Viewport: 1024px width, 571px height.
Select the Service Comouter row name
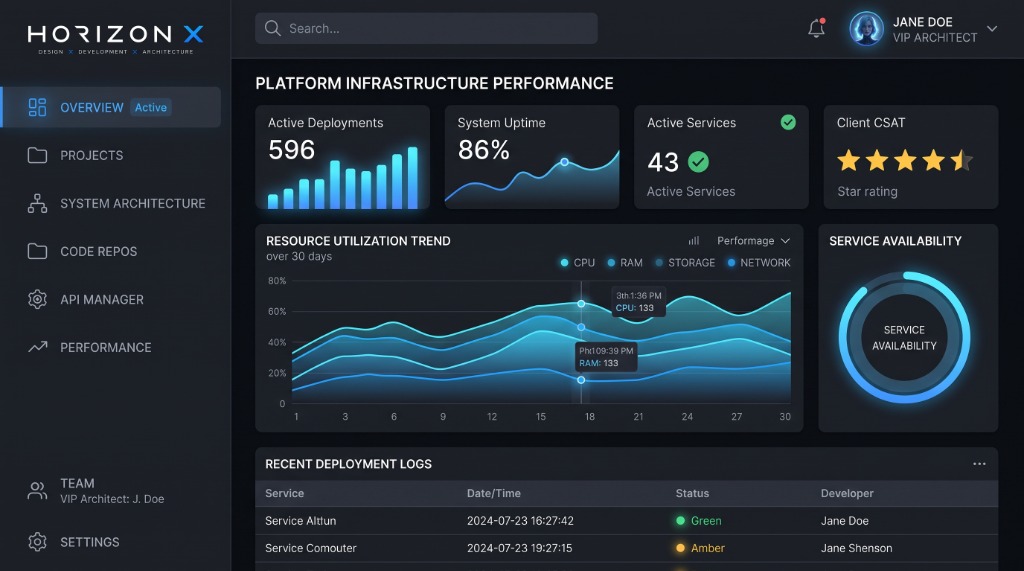click(x=311, y=548)
